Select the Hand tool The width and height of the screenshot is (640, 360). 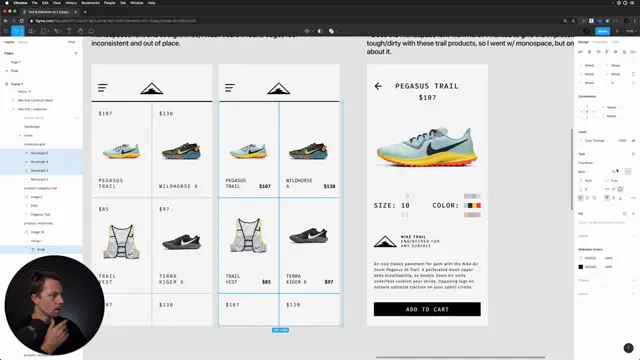pos(80,31)
